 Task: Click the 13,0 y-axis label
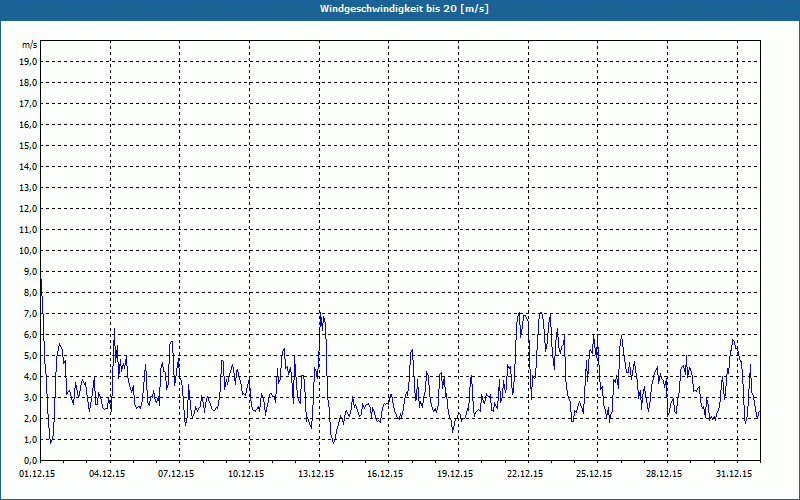point(28,187)
